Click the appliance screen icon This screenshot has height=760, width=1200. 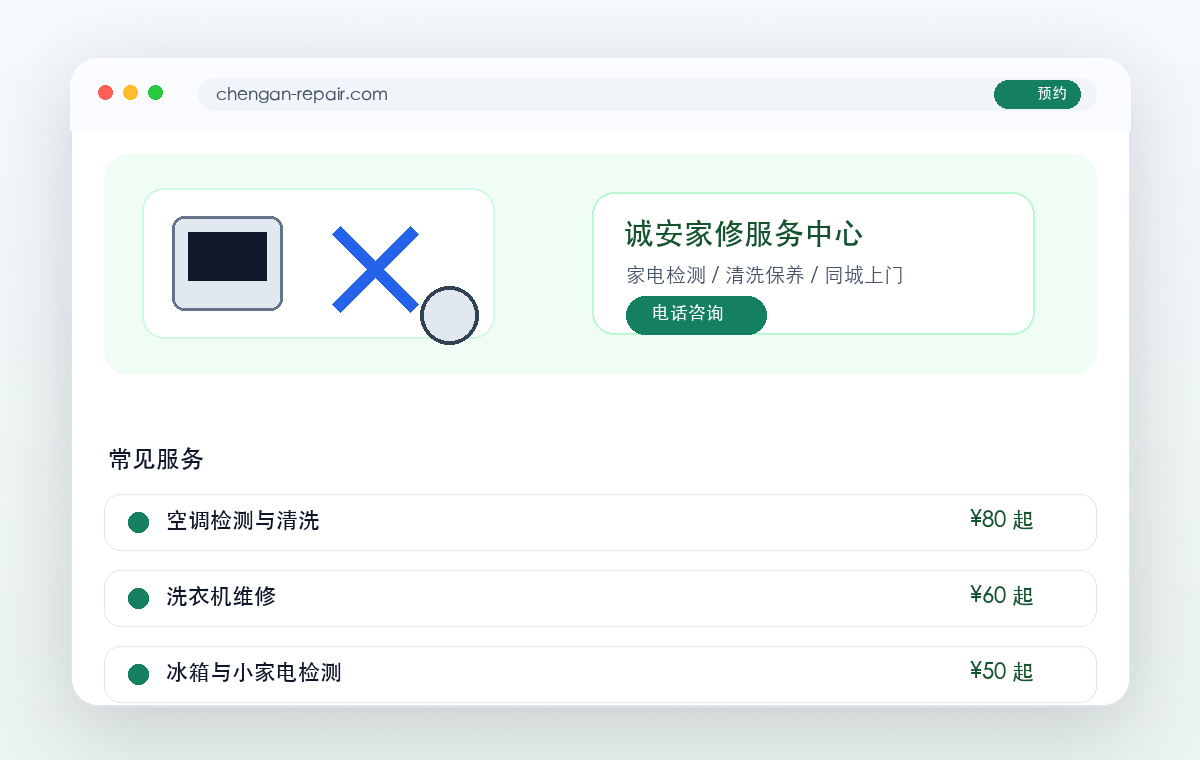(227, 263)
